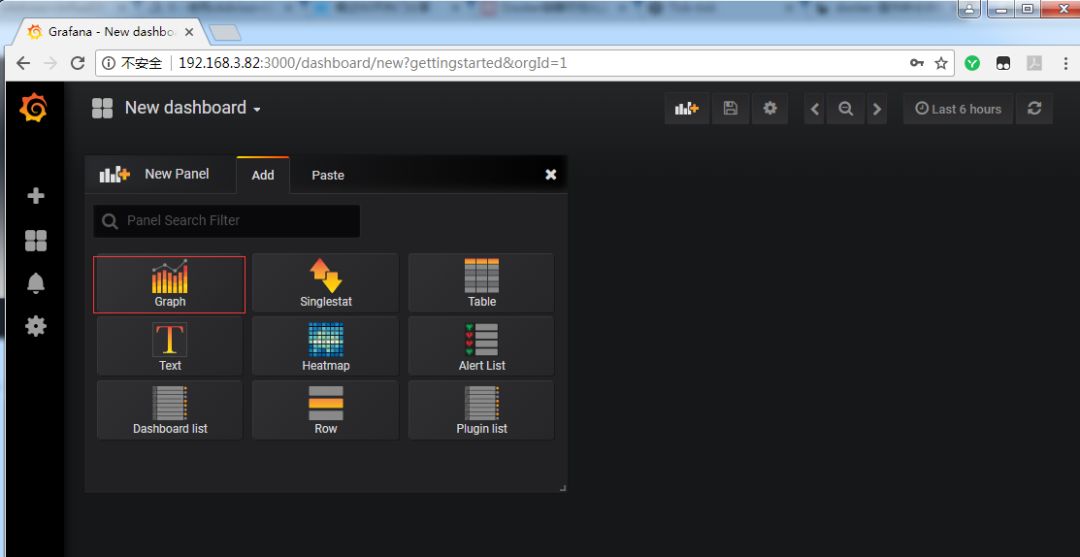Viewport: 1080px width, 557px height.
Task: Open a new browser tab
Action: (x=225, y=32)
